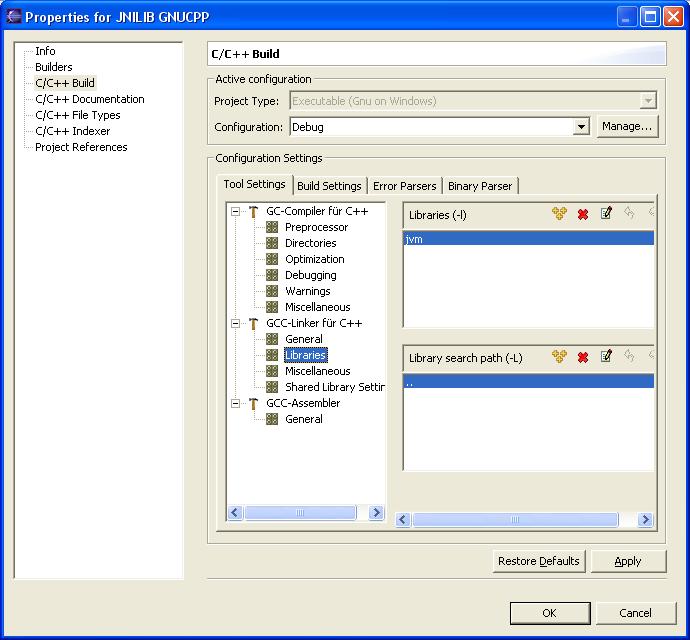Move entry up in Library search path (-L) toolbar
The height and width of the screenshot is (640, 690).
click(629, 356)
